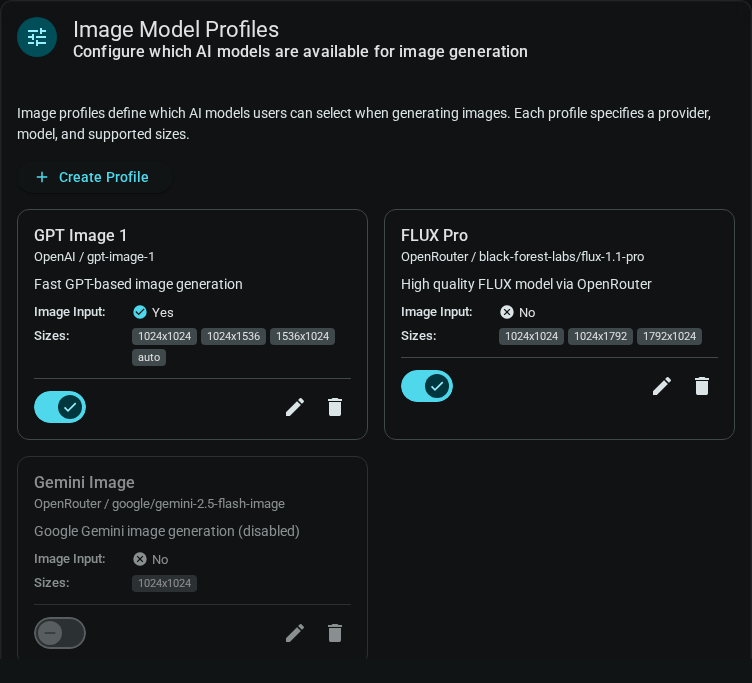The image size is (752, 683).
Task: Delete the GPT Image 1 profile
Action: pyautogui.click(x=335, y=407)
